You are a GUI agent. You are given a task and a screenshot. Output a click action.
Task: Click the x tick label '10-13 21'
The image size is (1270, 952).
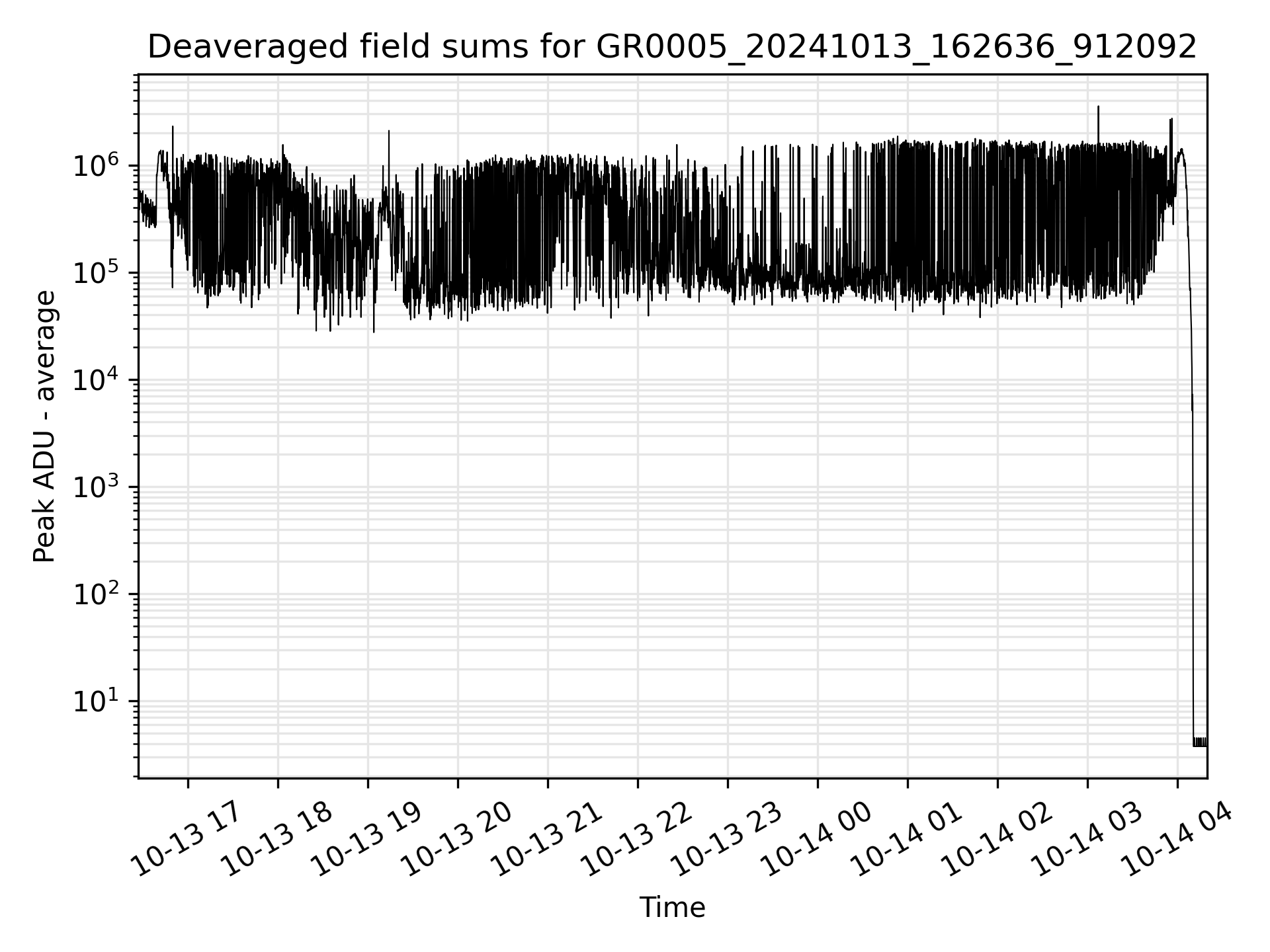pos(547,839)
